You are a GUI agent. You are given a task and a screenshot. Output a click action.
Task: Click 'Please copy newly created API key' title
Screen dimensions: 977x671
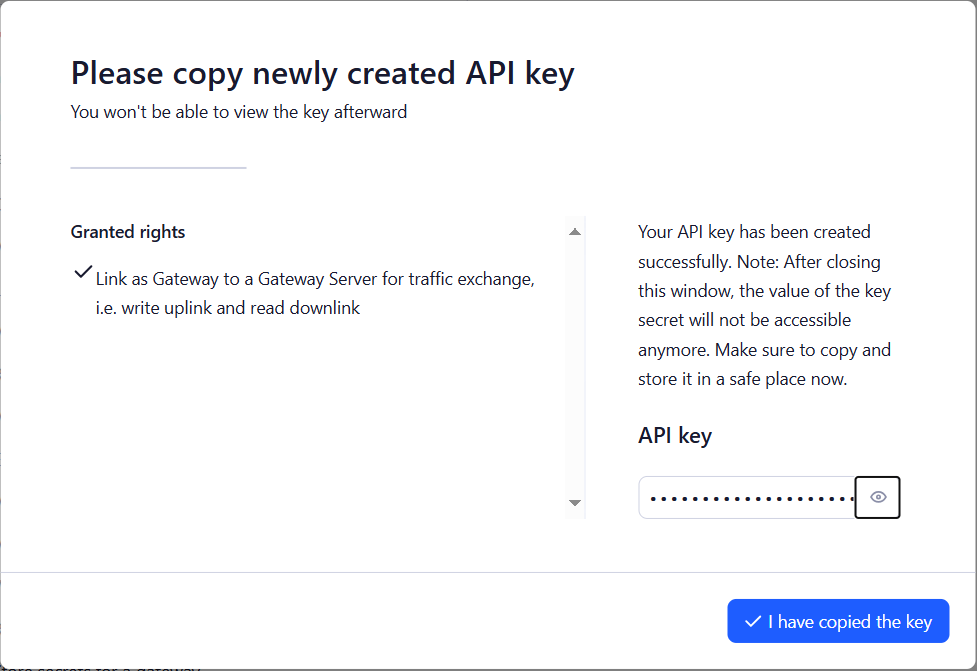pyautogui.click(x=323, y=74)
